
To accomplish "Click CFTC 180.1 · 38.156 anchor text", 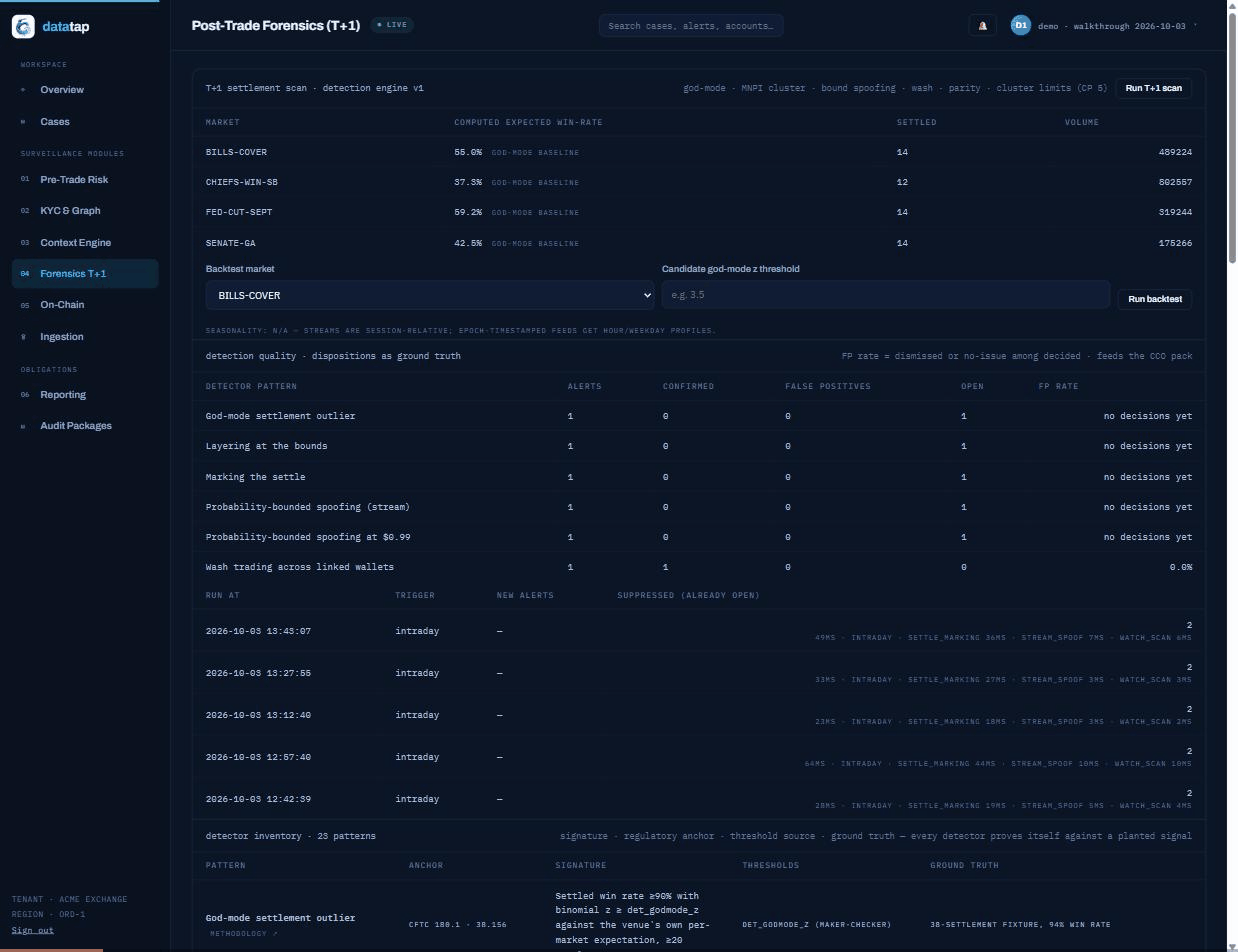I will coord(457,925).
